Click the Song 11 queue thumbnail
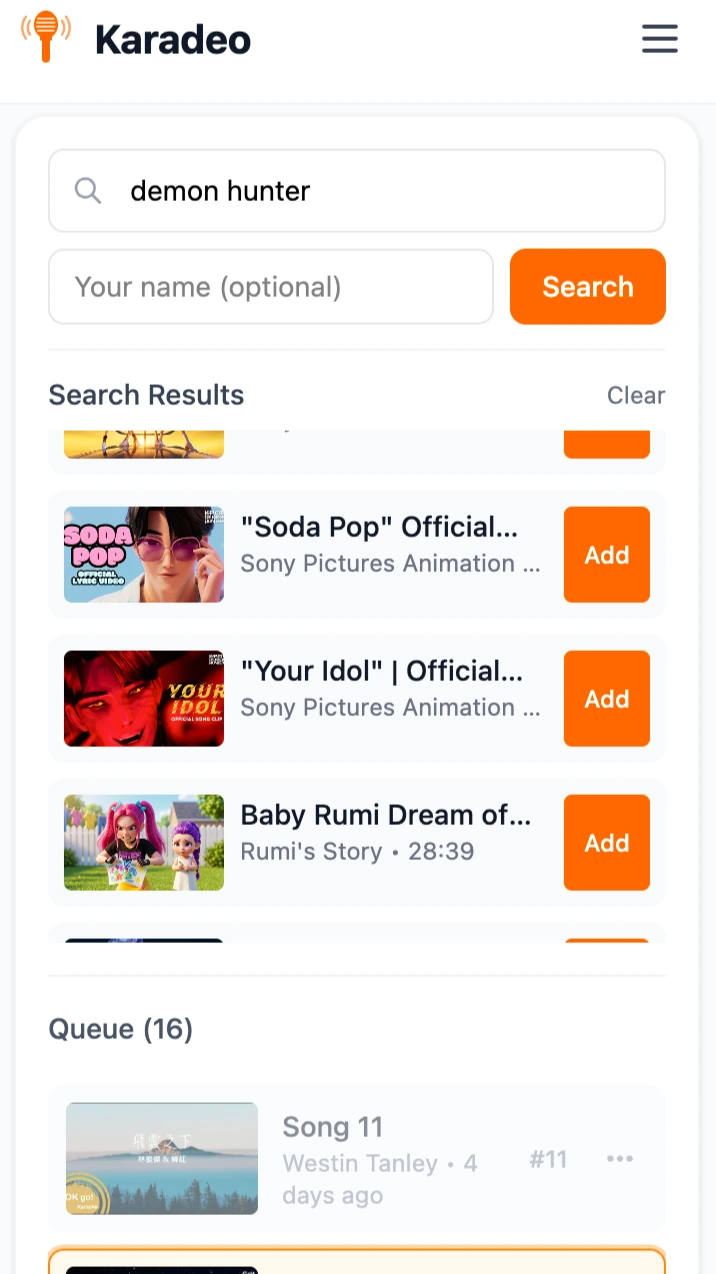The height and width of the screenshot is (1274, 716). tap(161, 1158)
